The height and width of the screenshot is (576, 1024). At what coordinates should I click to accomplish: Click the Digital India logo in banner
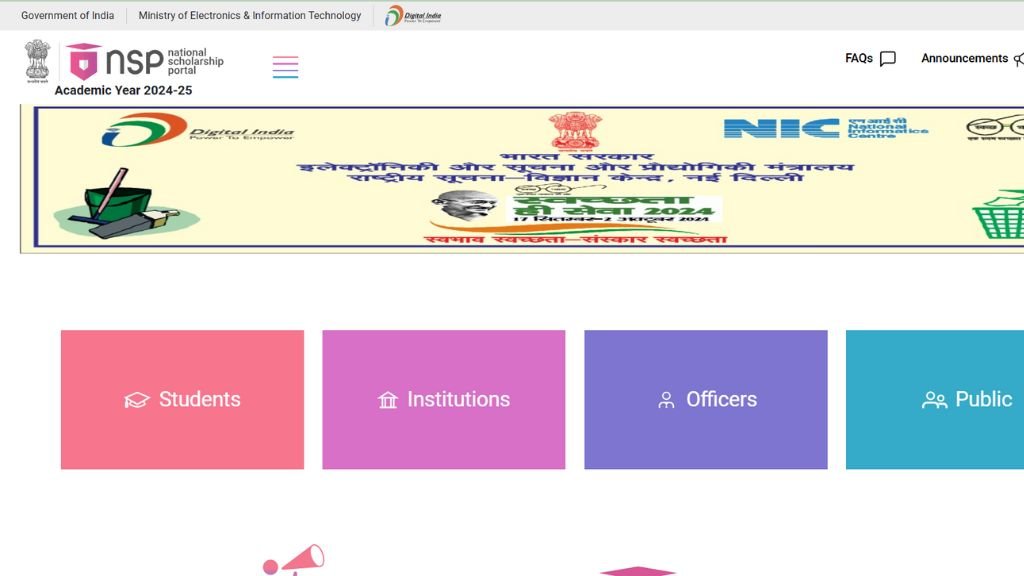198,129
